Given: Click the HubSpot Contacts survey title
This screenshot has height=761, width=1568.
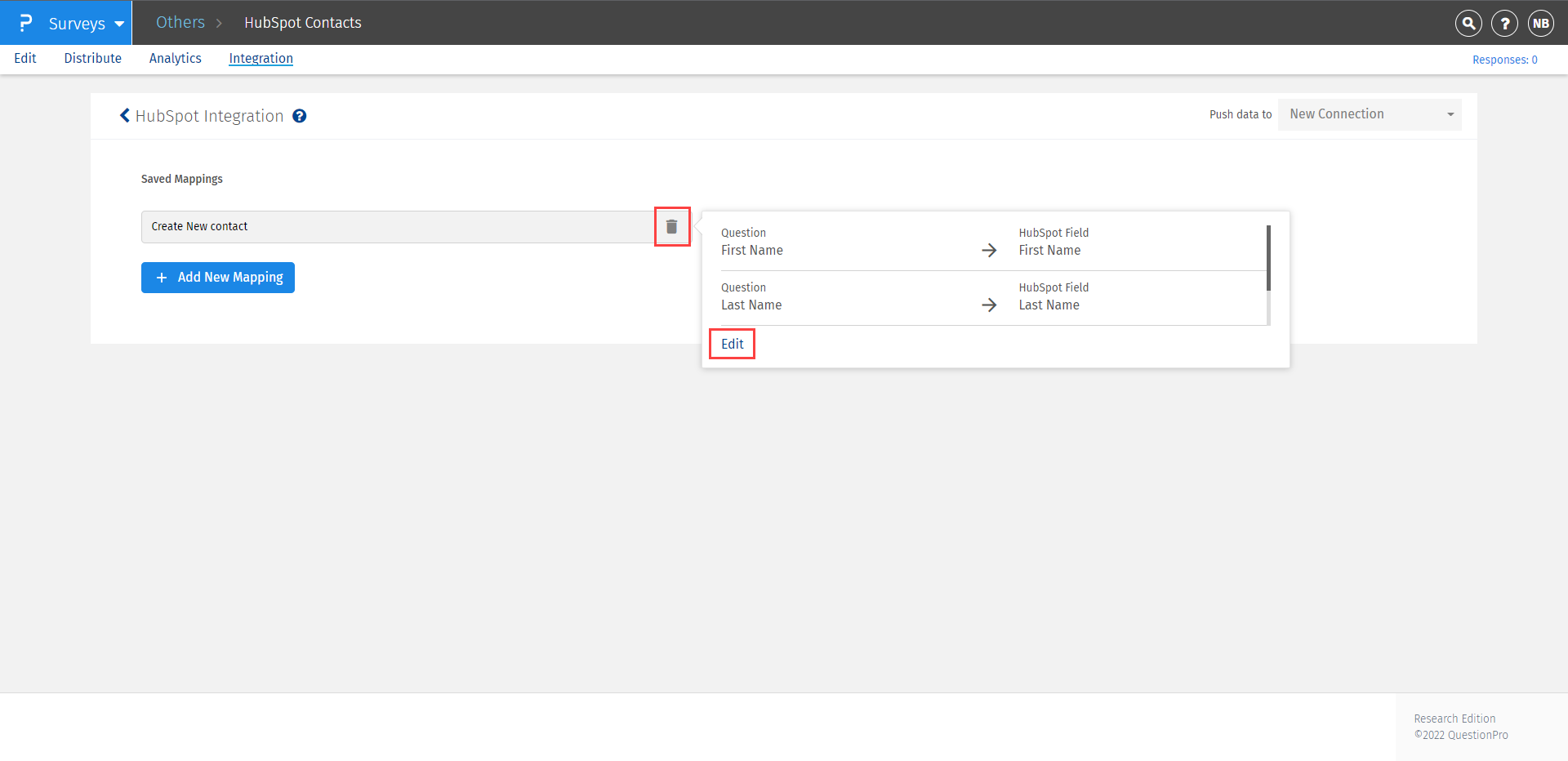Looking at the screenshot, I should [x=303, y=23].
